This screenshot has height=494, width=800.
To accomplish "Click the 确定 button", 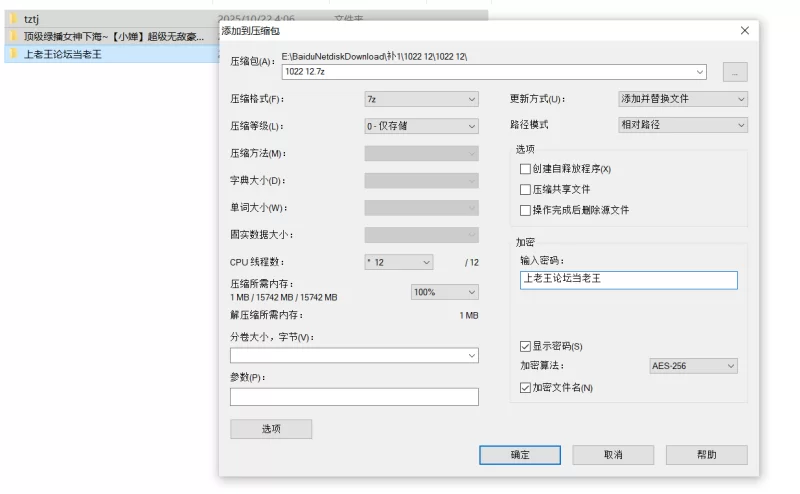I will 520,455.
